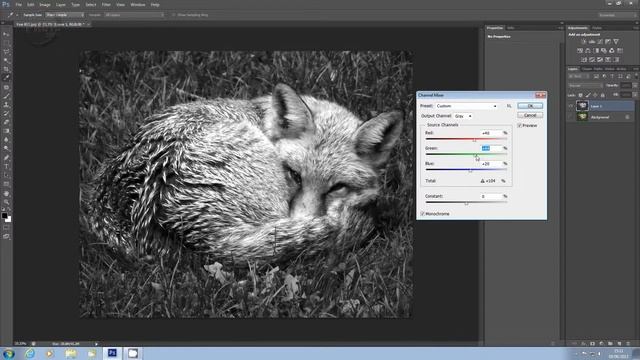Select the Dodge tool
The image size is (640, 360).
[6, 148]
